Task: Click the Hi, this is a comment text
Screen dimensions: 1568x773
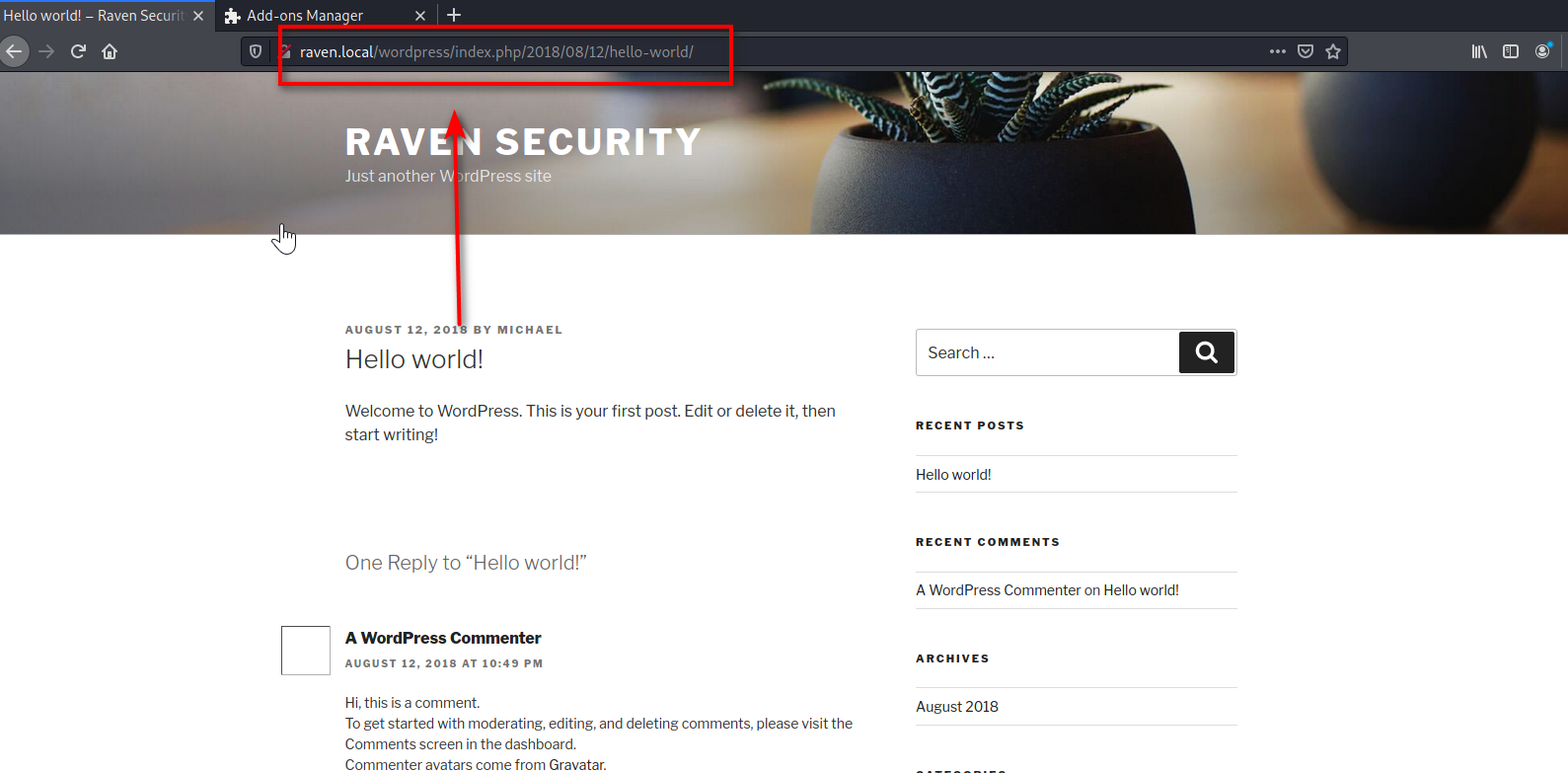Action: click(x=412, y=703)
